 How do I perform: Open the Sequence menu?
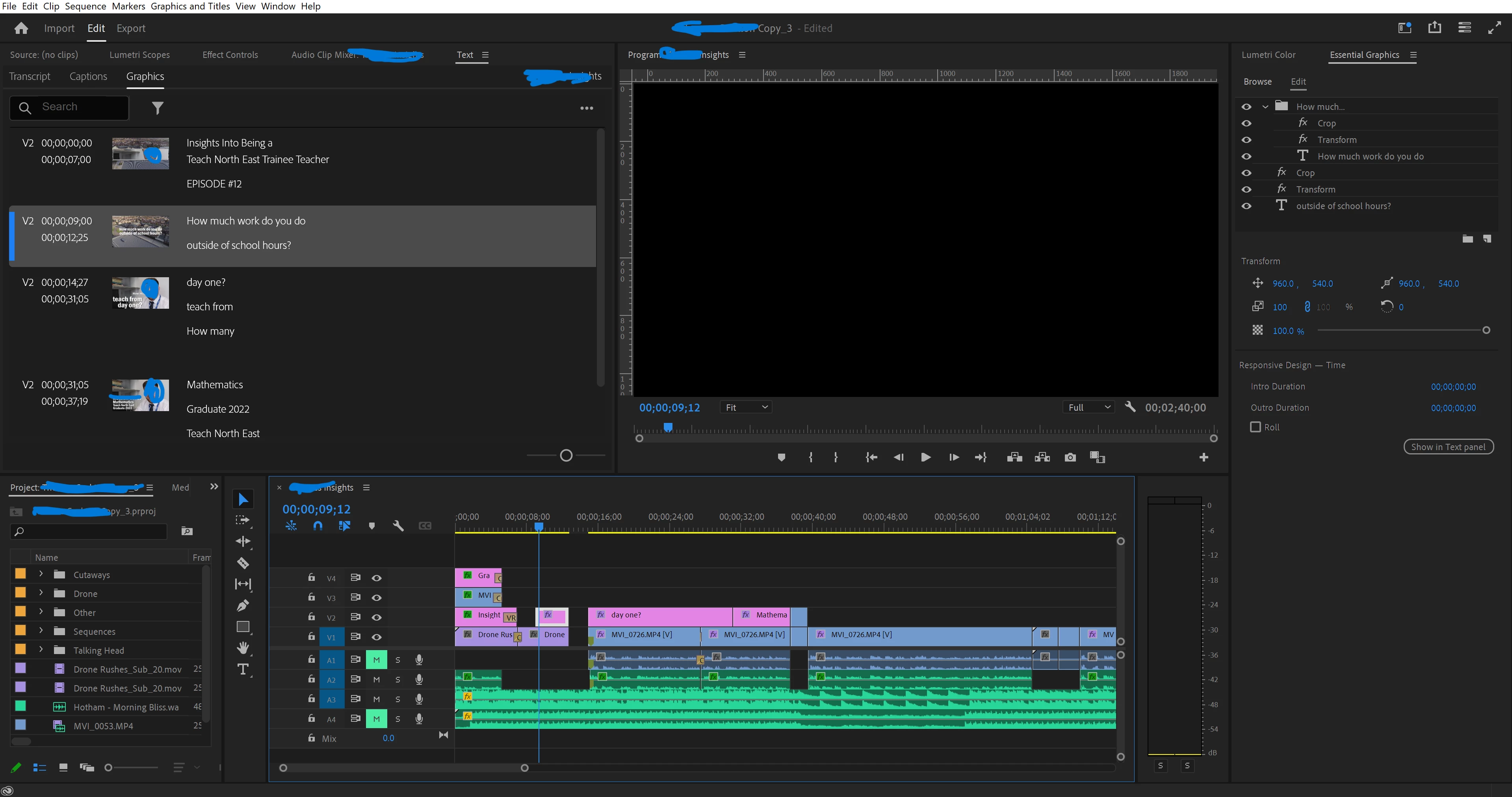[85, 6]
